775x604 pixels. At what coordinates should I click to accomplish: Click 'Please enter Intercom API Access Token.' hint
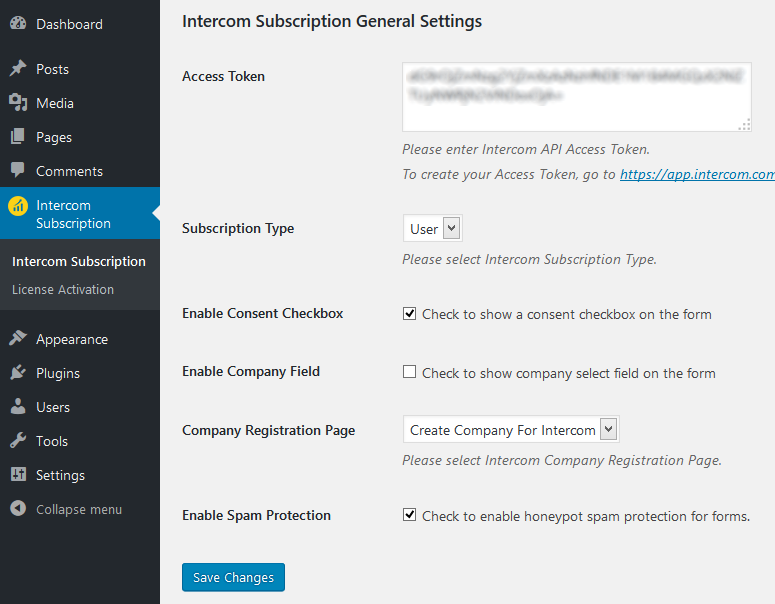(526, 149)
